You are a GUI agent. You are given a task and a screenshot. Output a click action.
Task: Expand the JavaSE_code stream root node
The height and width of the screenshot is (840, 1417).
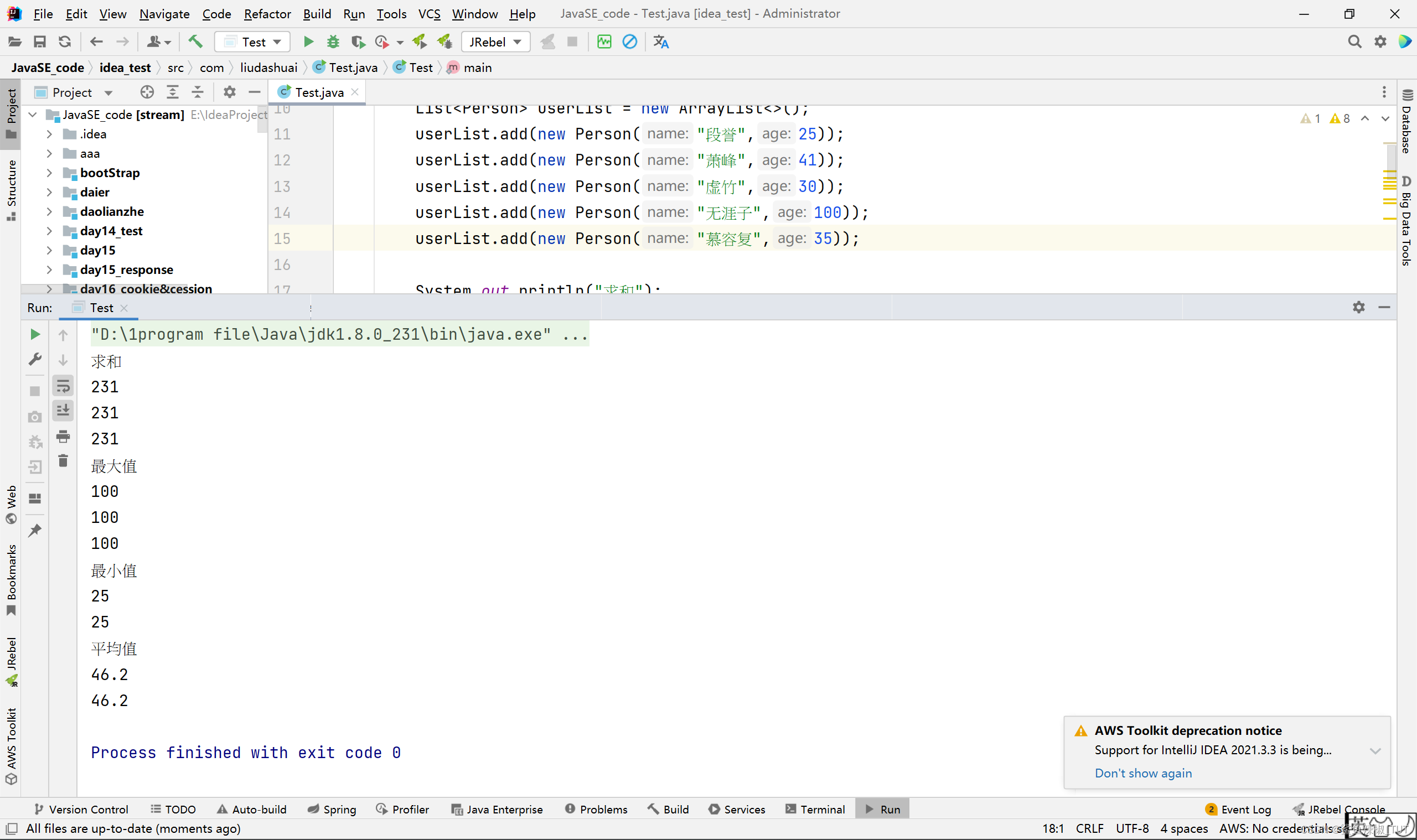[35, 113]
